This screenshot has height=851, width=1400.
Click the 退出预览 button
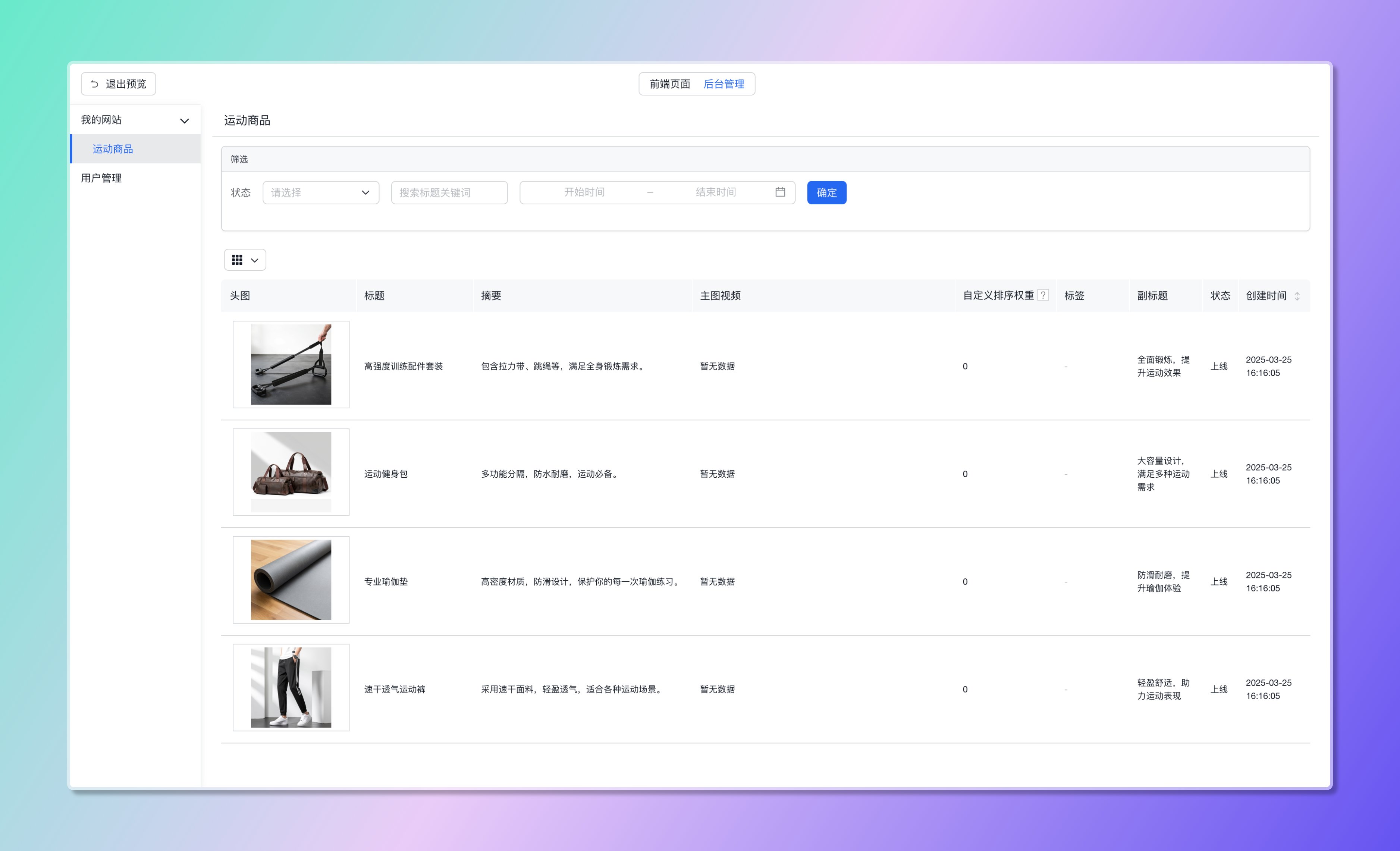tap(118, 84)
